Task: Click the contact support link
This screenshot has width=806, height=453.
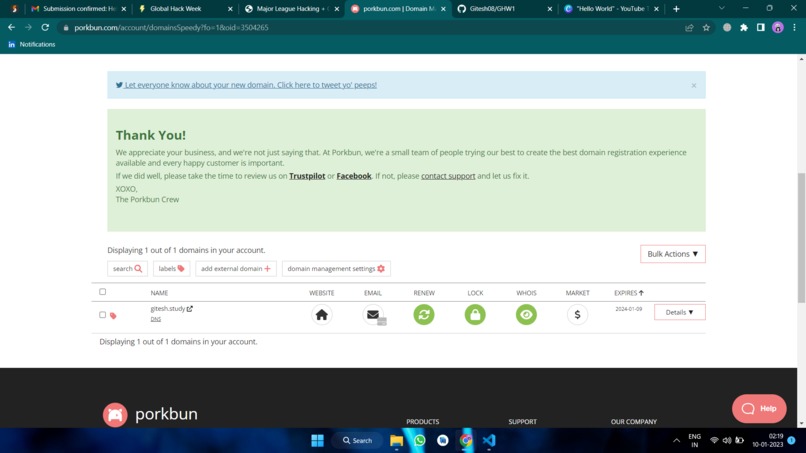Action: click(x=448, y=176)
